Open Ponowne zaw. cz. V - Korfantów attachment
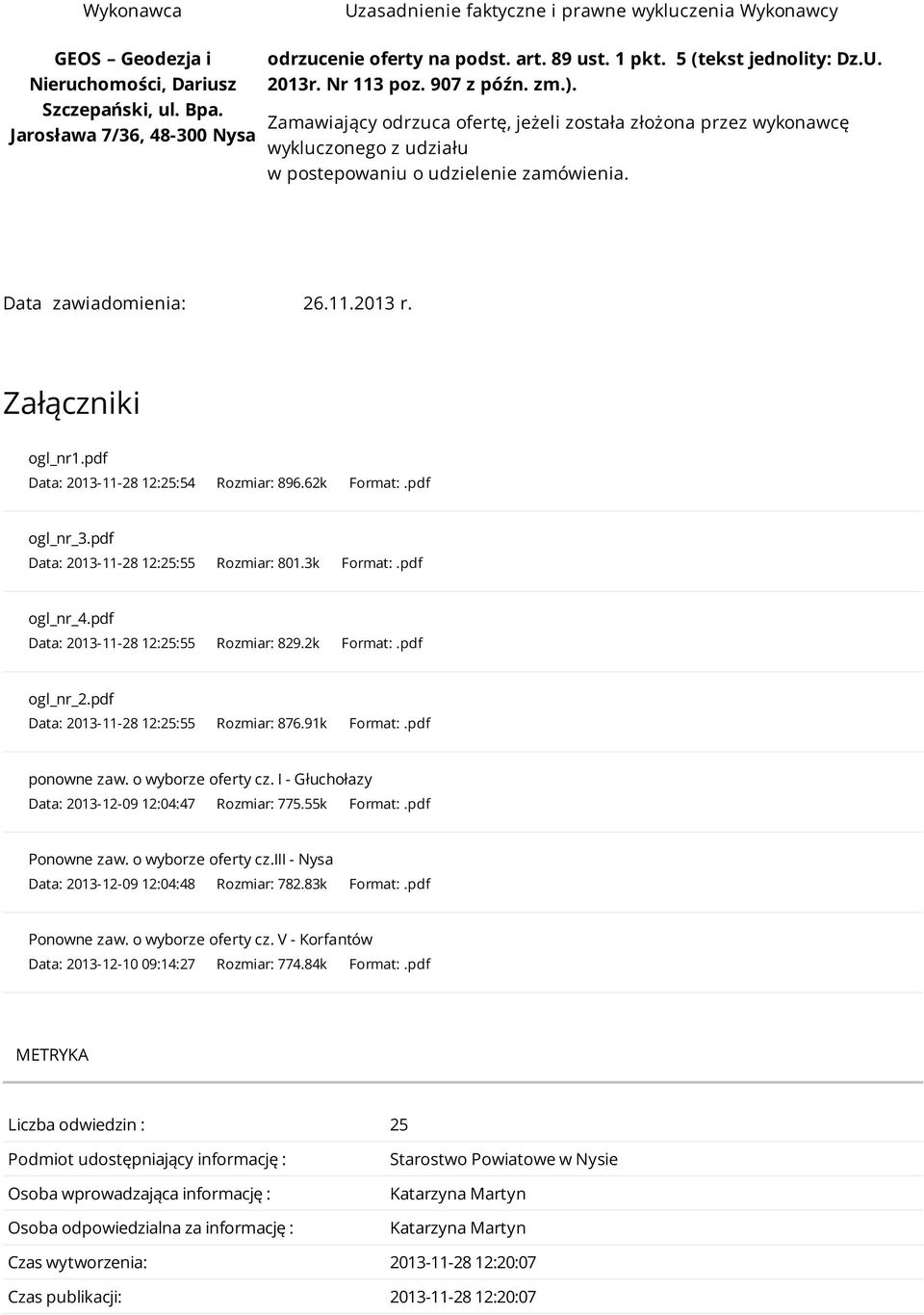 [200, 939]
